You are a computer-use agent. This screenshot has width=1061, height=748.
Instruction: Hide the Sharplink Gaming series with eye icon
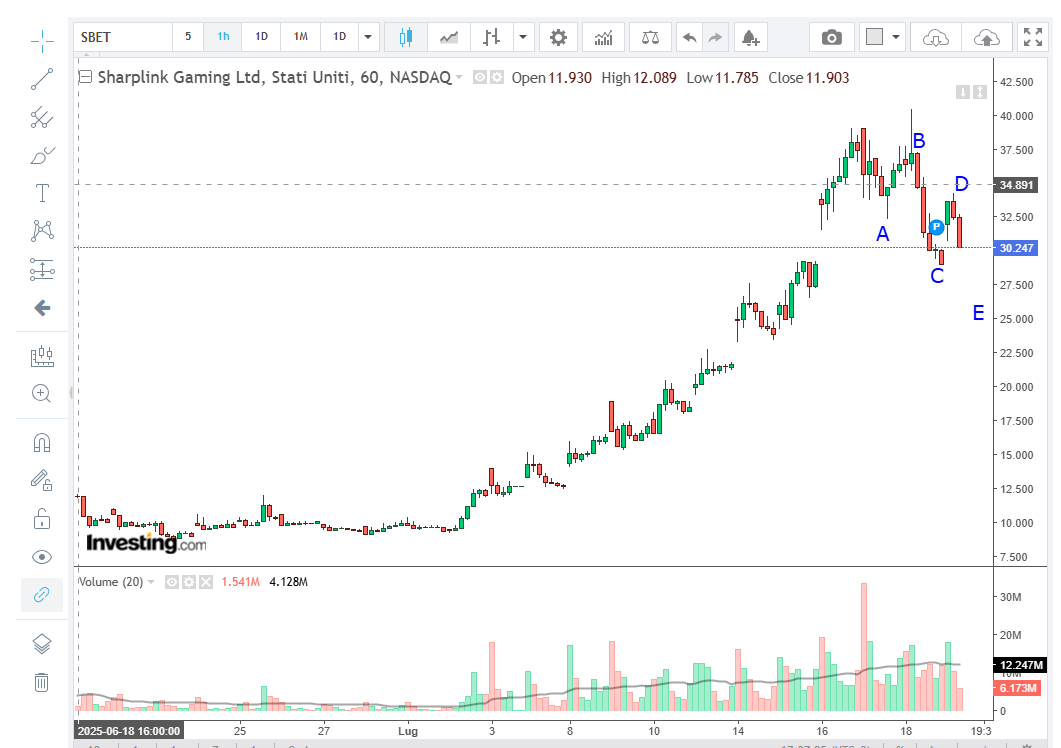click(480, 78)
